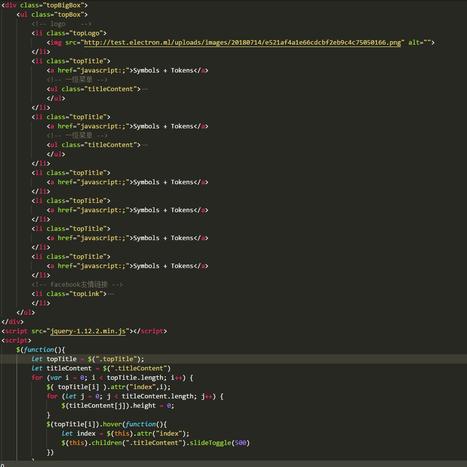Place cursor on the div class="topBigBox" line
The width and height of the screenshot is (467, 467).
point(44,5)
